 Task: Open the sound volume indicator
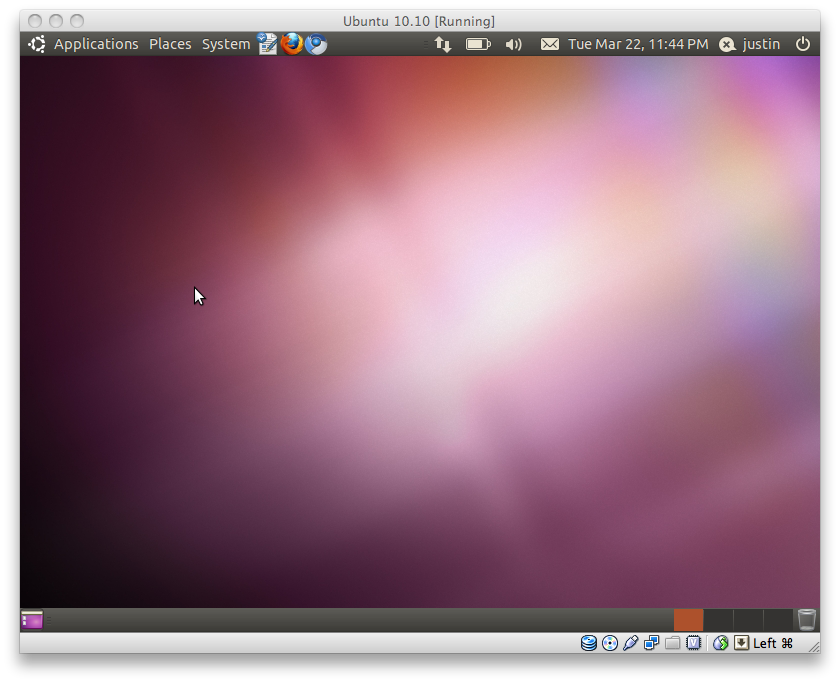(513, 44)
